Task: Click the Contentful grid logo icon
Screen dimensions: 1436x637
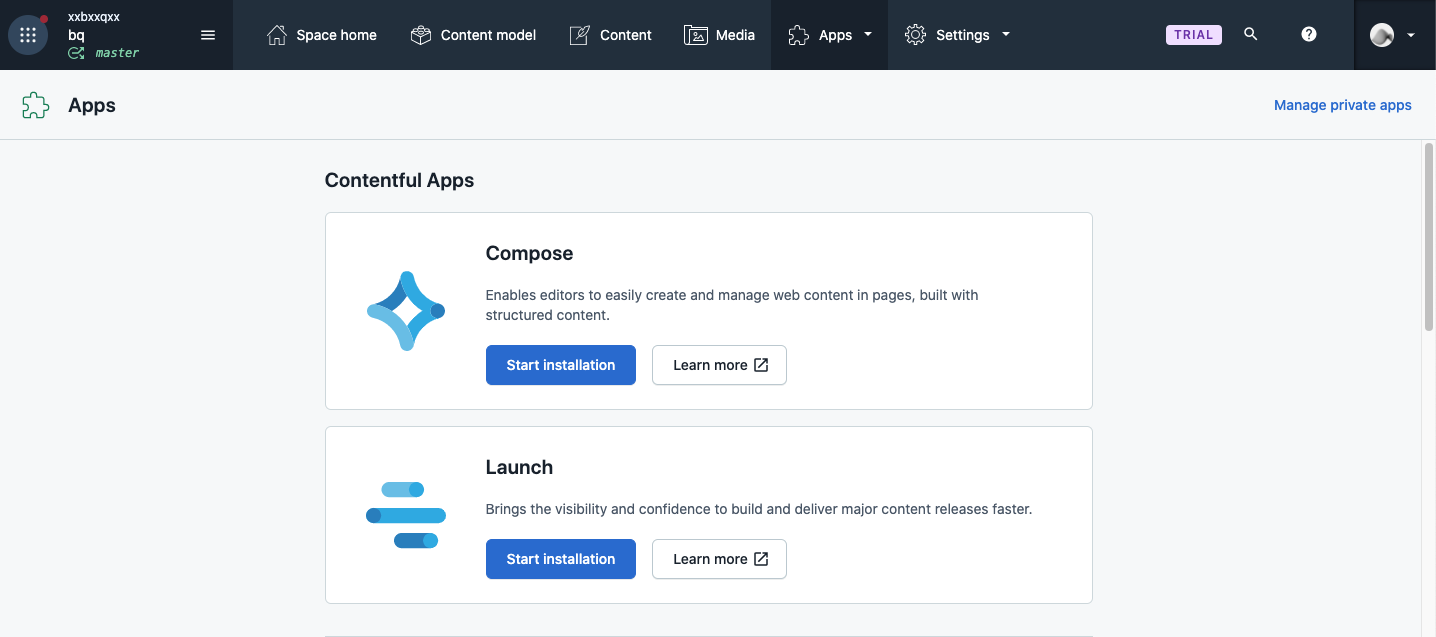Action: click(x=27, y=34)
